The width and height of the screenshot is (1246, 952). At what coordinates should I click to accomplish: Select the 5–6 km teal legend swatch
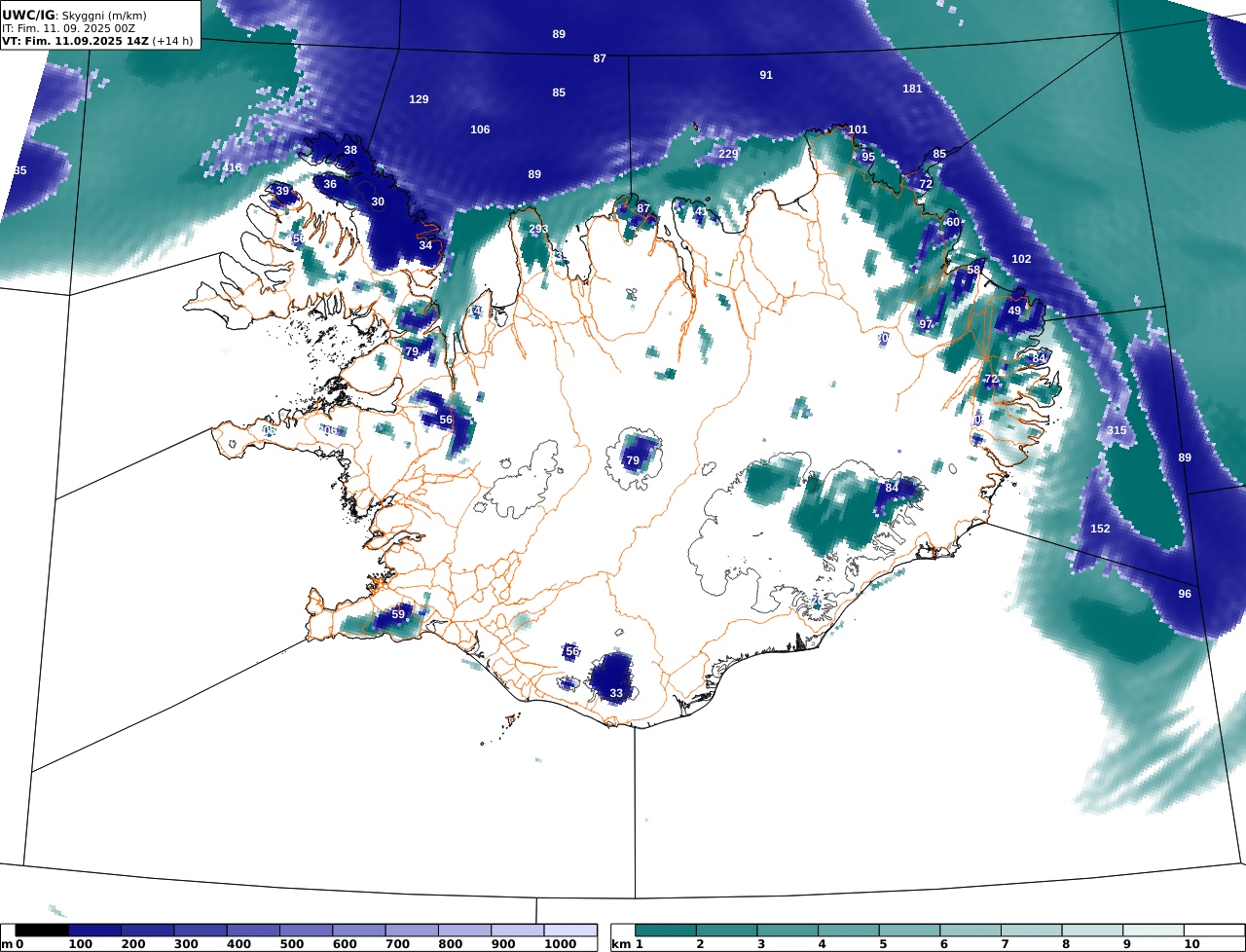(x=910, y=931)
